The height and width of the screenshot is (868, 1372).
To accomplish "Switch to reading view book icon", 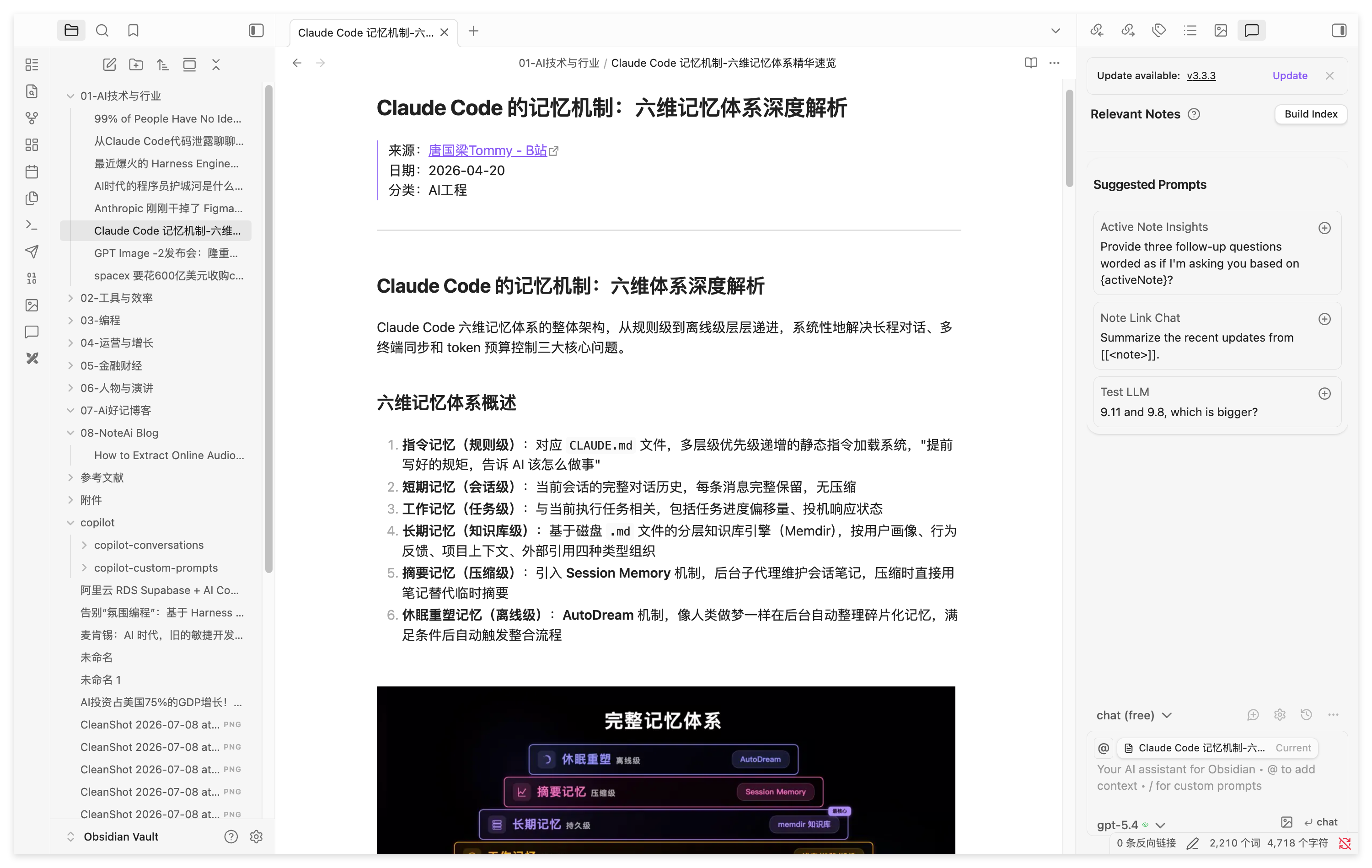I will [1031, 63].
